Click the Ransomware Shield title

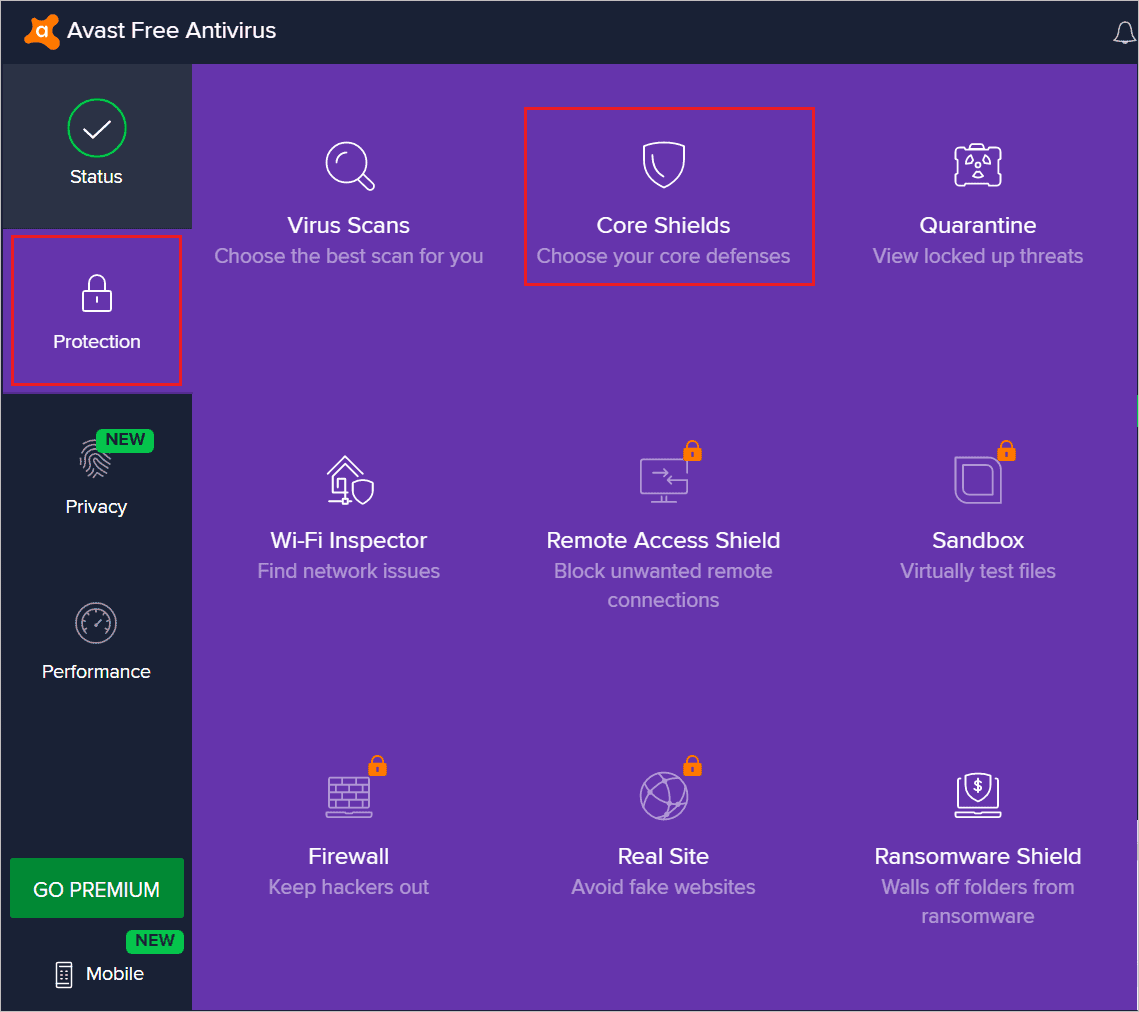coord(978,857)
